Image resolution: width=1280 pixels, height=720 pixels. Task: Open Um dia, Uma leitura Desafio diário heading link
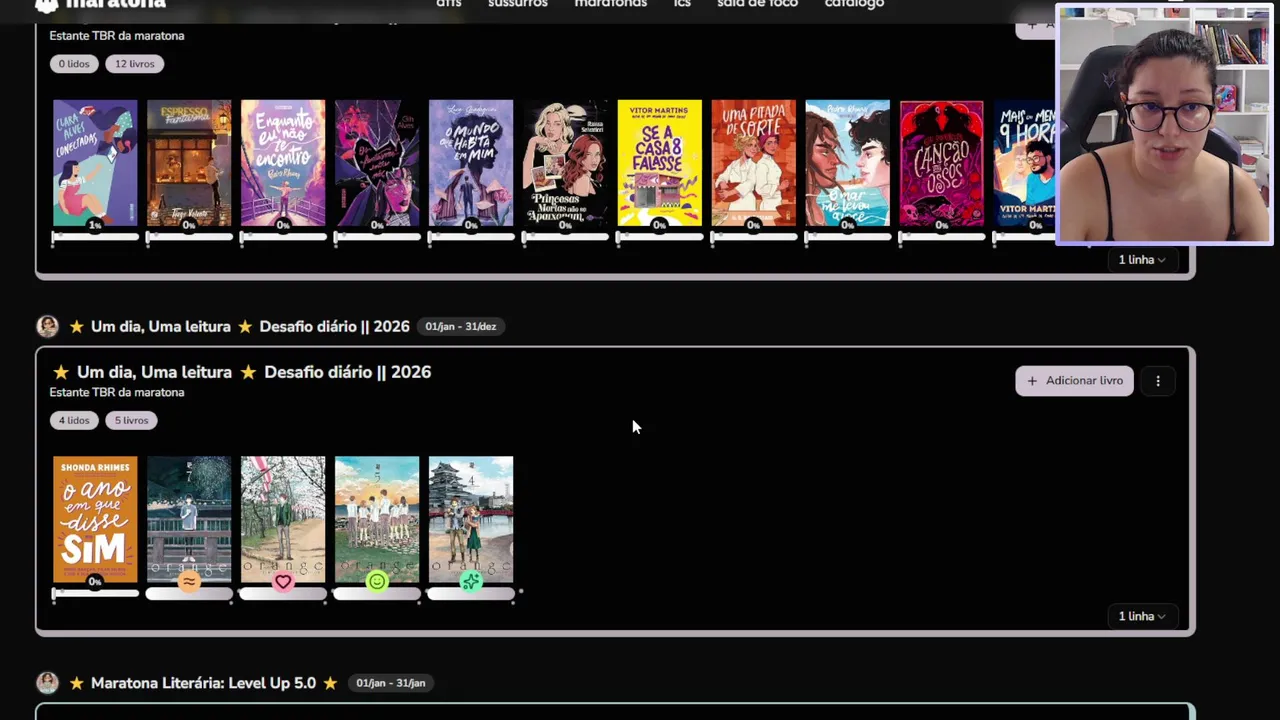coord(239,327)
